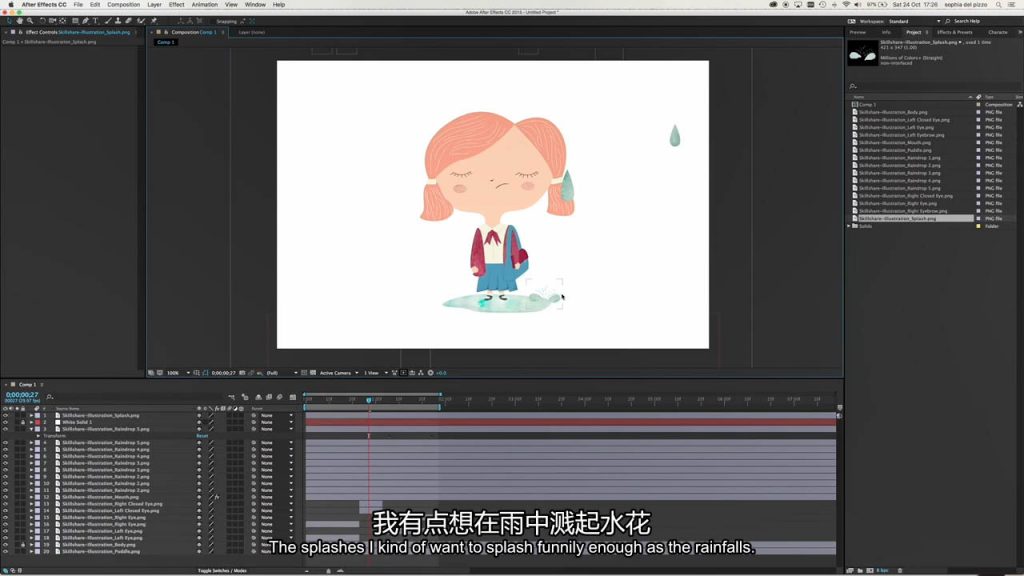This screenshot has height=576, width=1024.
Task: Select the Pen tool
Action: 85,21
